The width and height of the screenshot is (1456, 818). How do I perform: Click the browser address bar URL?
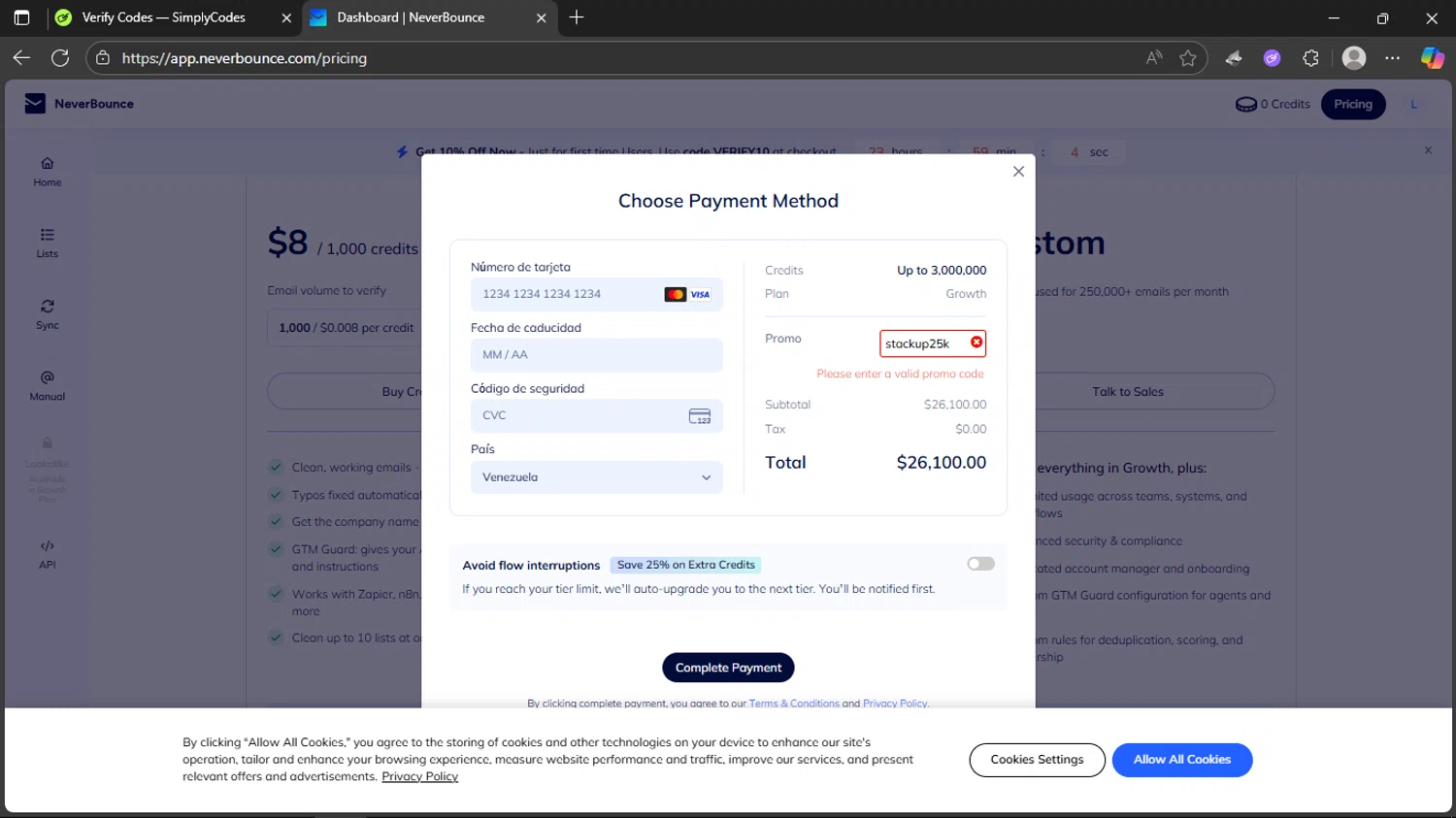pyautogui.click(x=245, y=58)
